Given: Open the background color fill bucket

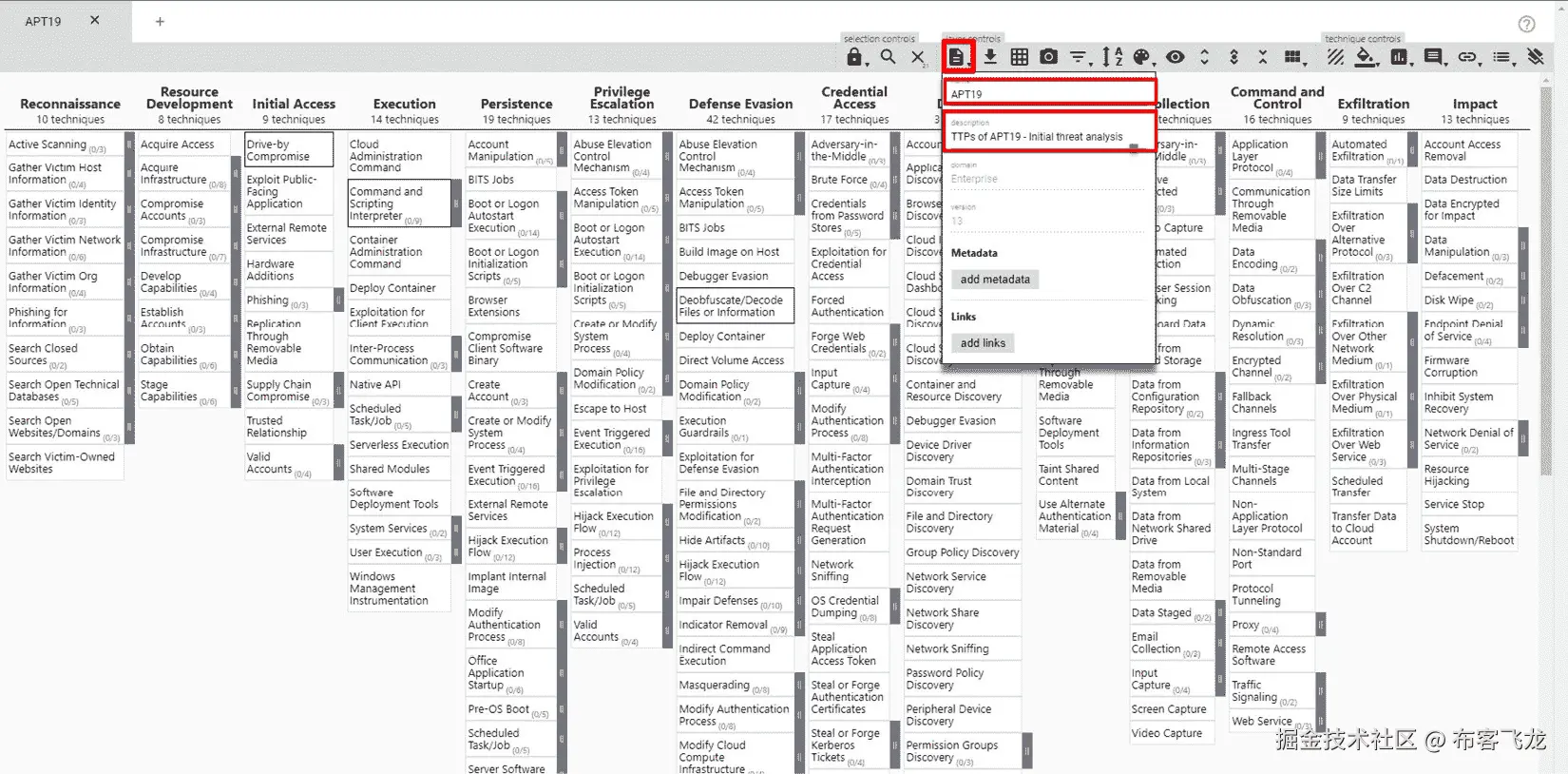Looking at the screenshot, I should 1366,57.
